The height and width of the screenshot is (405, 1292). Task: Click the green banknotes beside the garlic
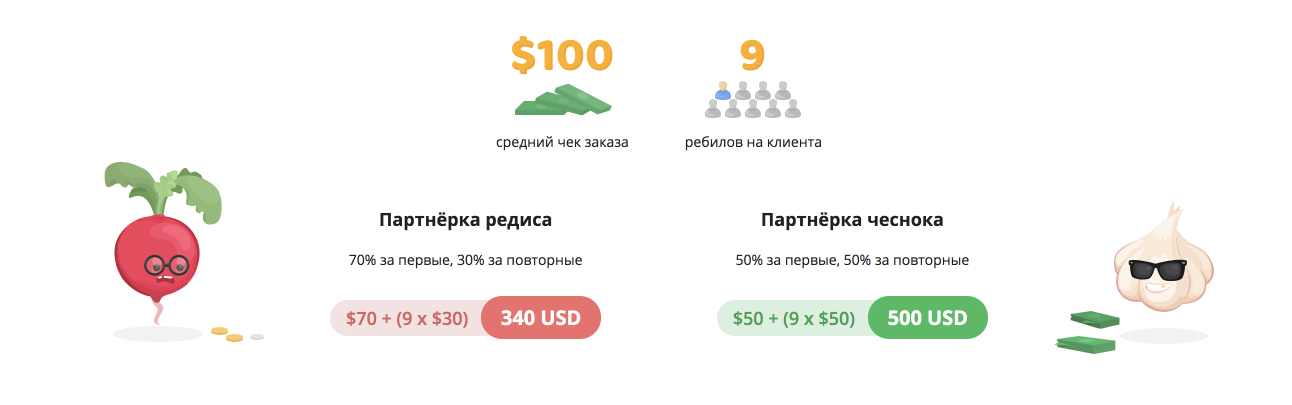coord(1087,333)
